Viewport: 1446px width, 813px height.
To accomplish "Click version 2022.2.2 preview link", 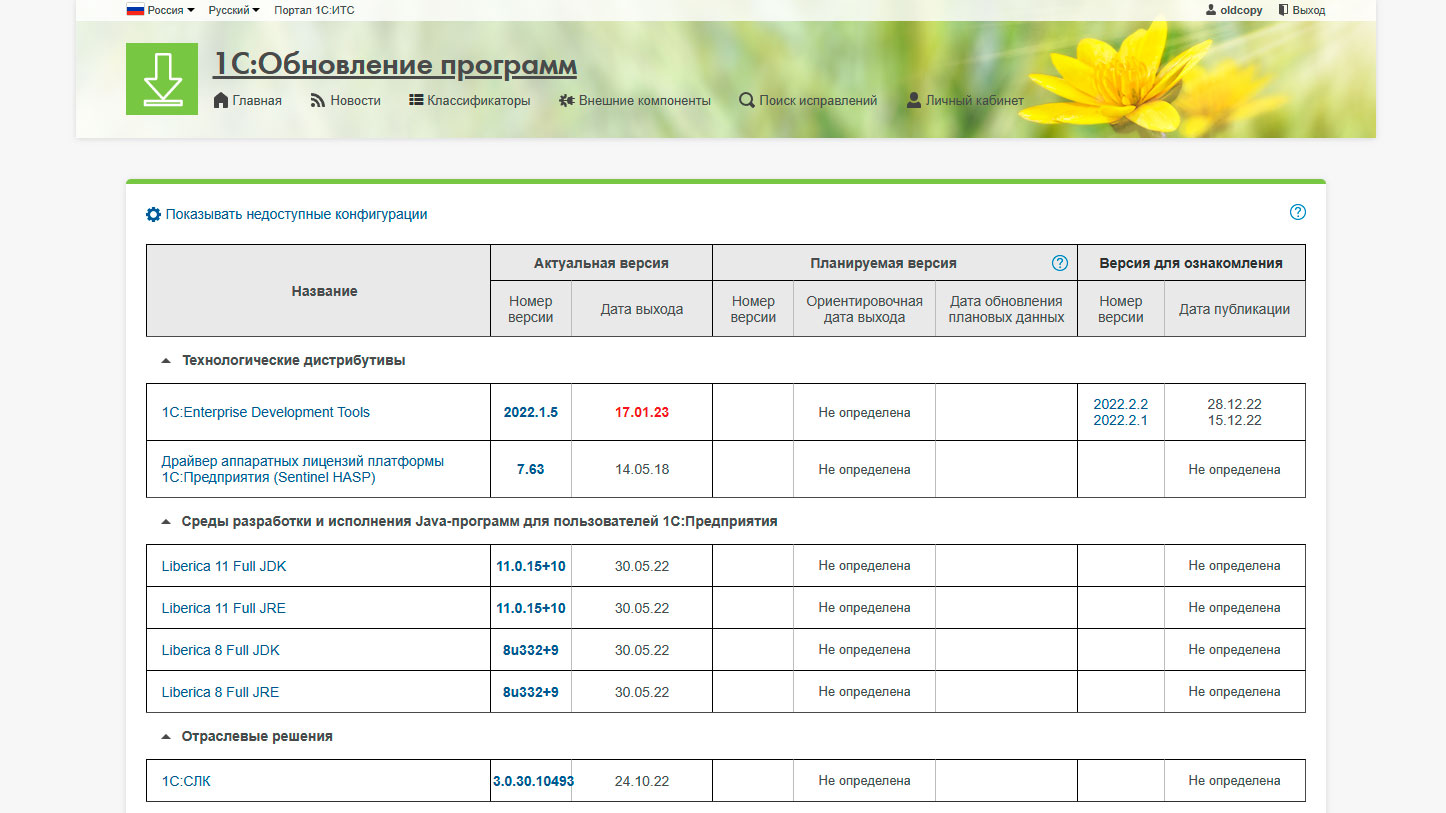I will click(1120, 404).
